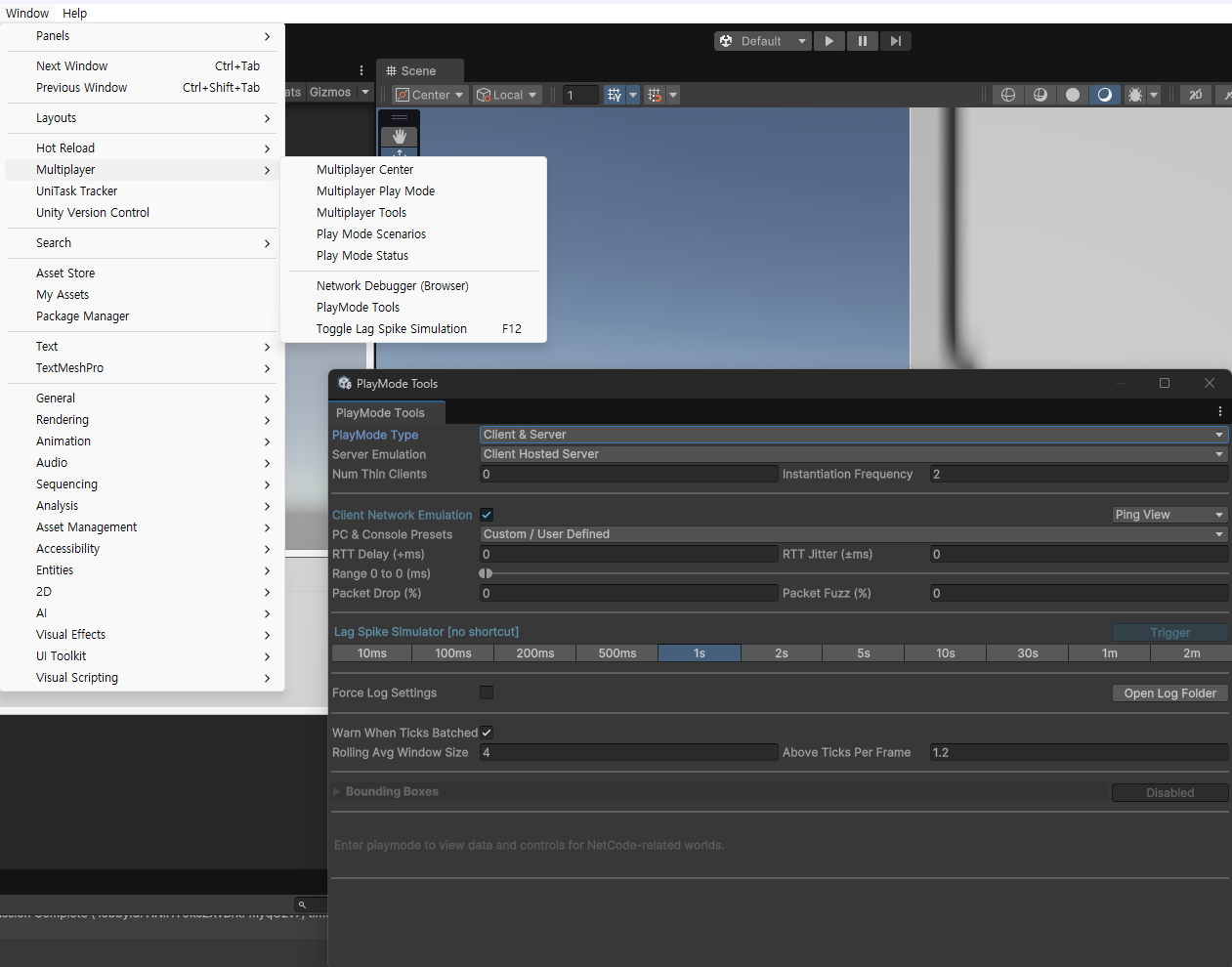1232x967 pixels.
Task: Open debug draw mode dropdown arrow
Action: (x=1154, y=95)
